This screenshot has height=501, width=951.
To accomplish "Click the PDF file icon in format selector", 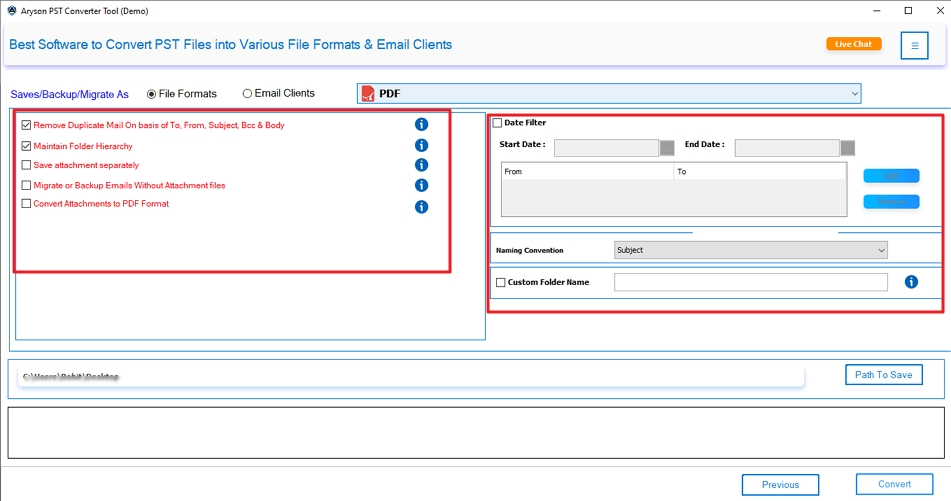I will pyautogui.click(x=368, y=93).
